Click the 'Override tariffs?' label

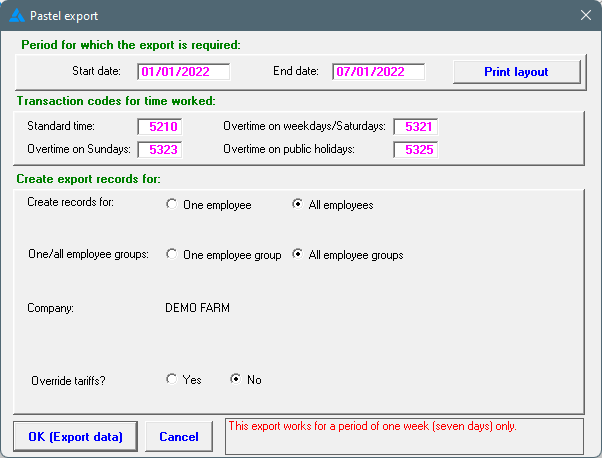[68, 381]
